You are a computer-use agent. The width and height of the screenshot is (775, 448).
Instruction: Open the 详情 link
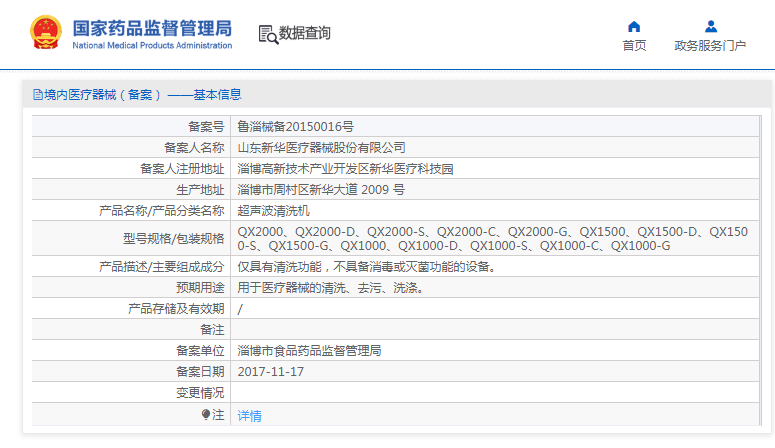(x=250, y=416)
